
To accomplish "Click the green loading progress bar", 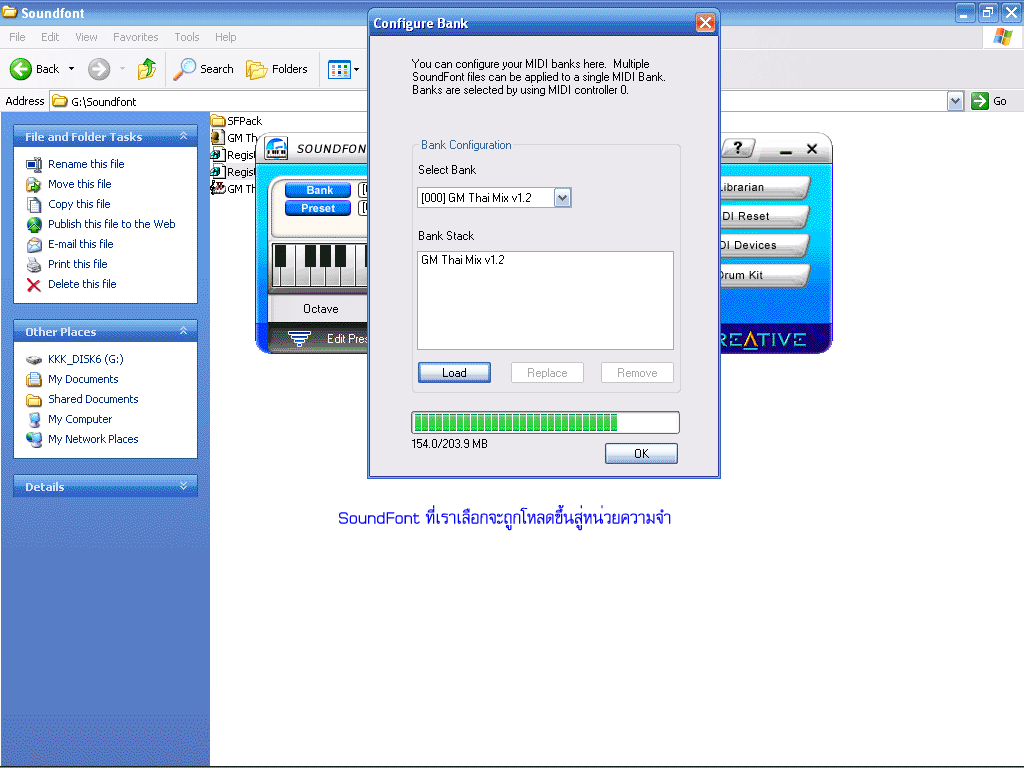I will 545,423.
